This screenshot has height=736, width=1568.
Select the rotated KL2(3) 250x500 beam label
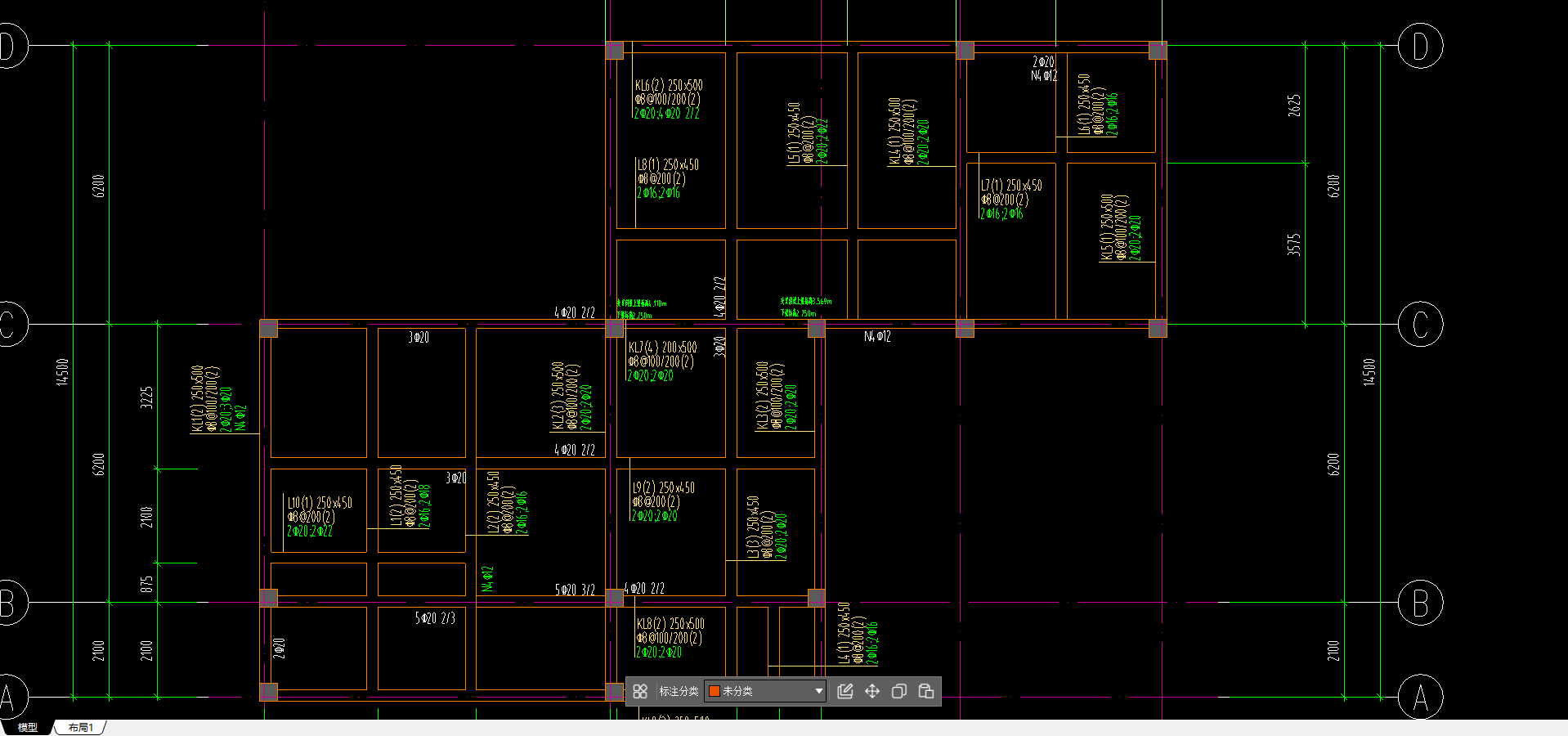pos(558,396)
